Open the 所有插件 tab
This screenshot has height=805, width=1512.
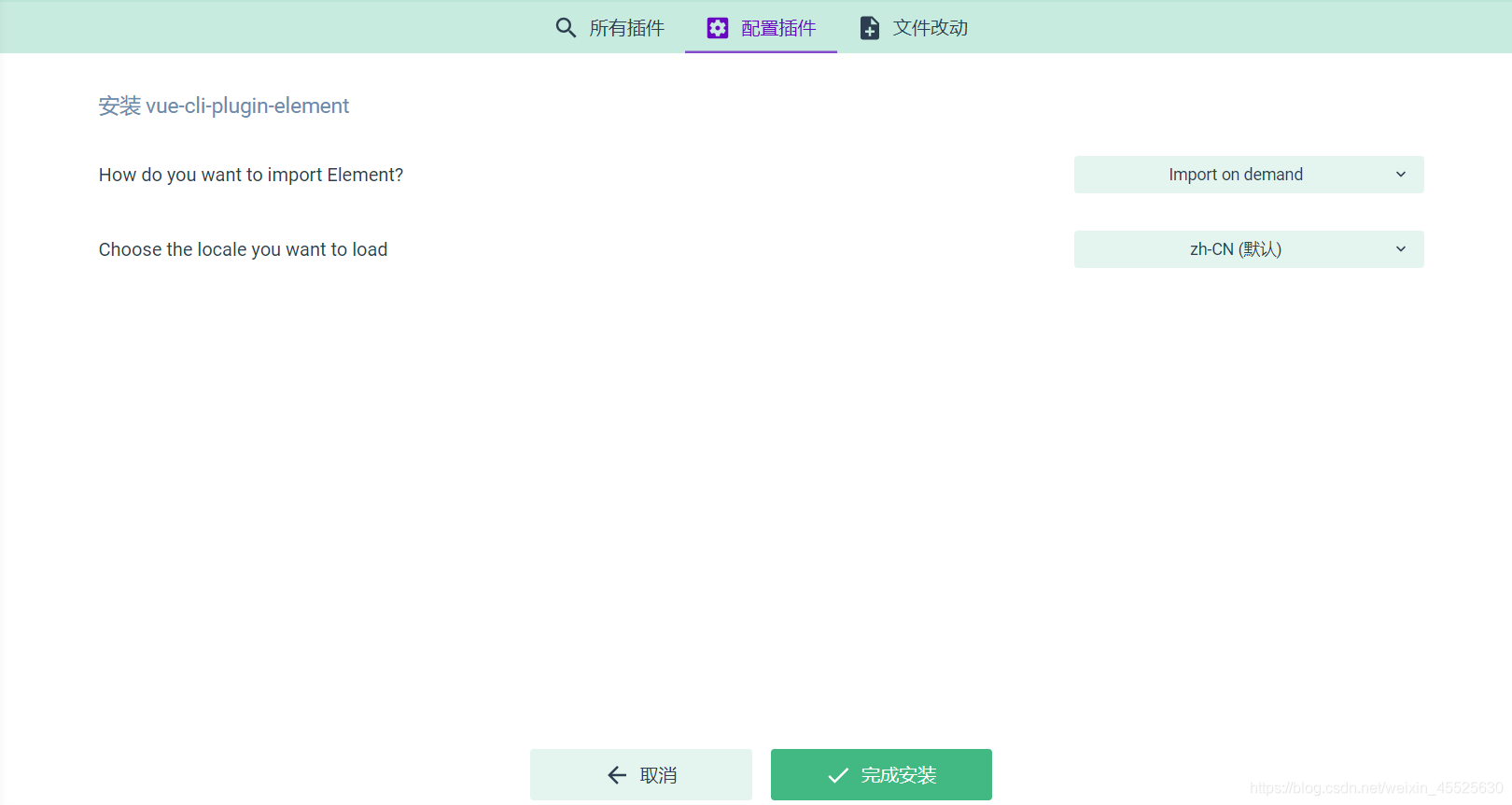(609, 27)
